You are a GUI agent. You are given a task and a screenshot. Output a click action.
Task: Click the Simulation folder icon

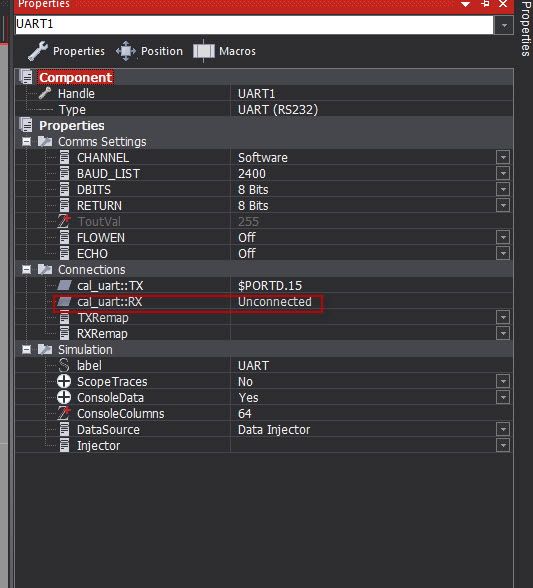(x=45, y=349)
